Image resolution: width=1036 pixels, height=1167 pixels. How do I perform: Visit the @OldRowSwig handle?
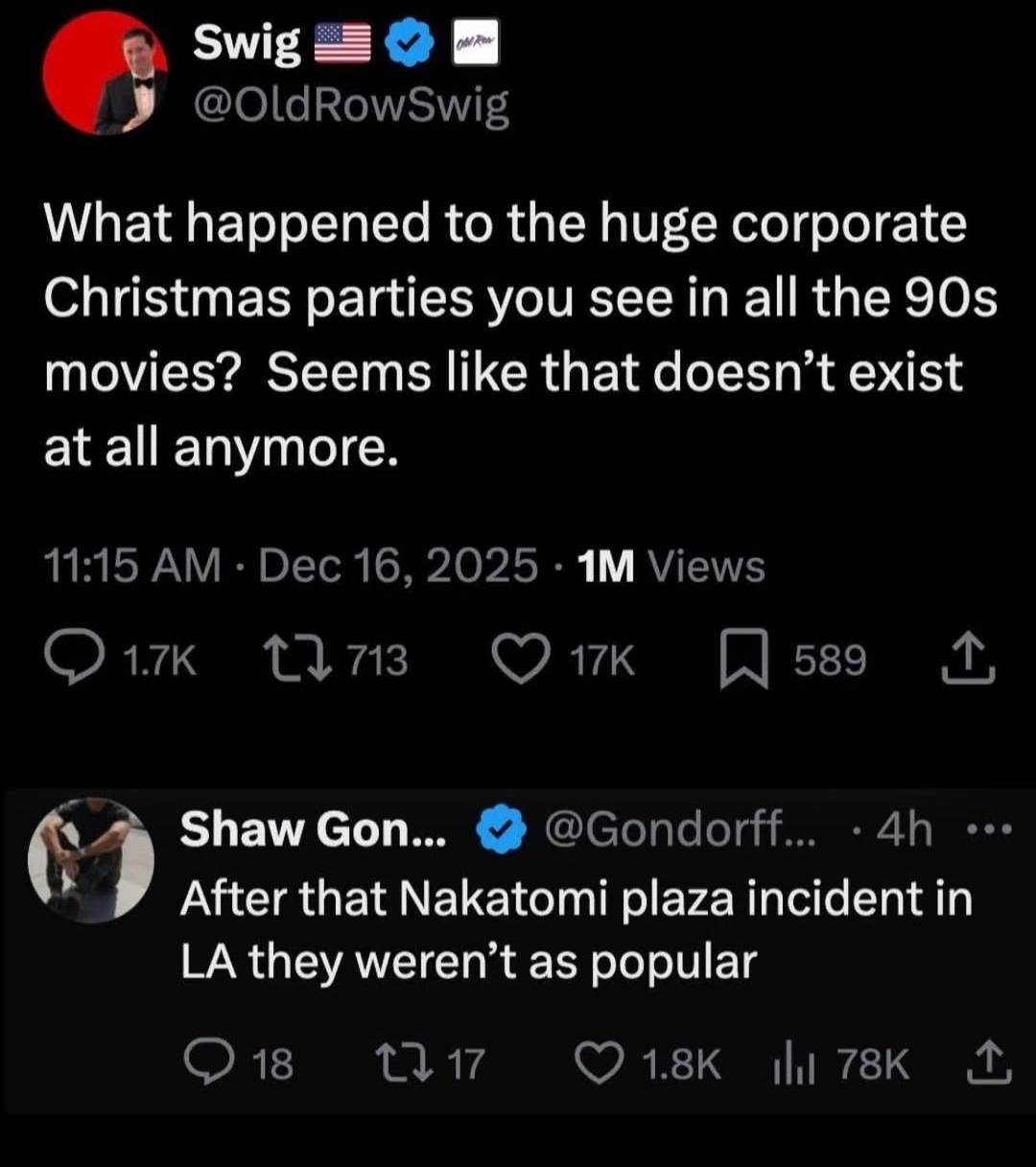tap(351, 108)
